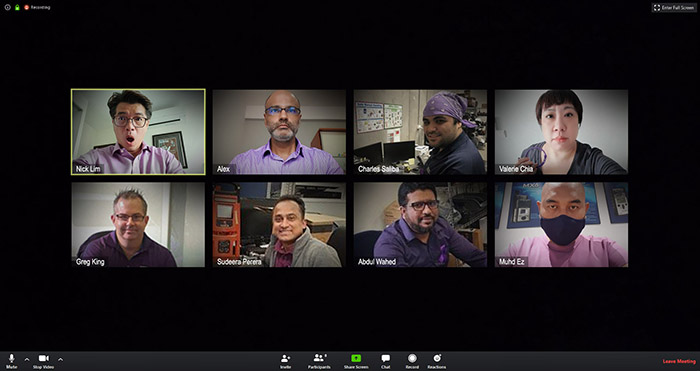Click the green encryption lock icon
This screenshot has width=700, height=371.
pyautogui.click(x=17, y=8)
